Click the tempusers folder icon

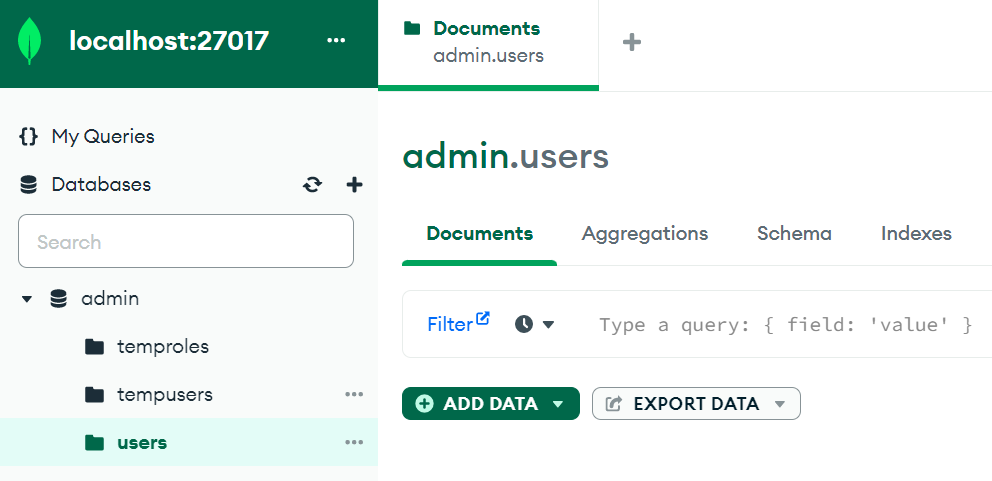pos(94,395)
